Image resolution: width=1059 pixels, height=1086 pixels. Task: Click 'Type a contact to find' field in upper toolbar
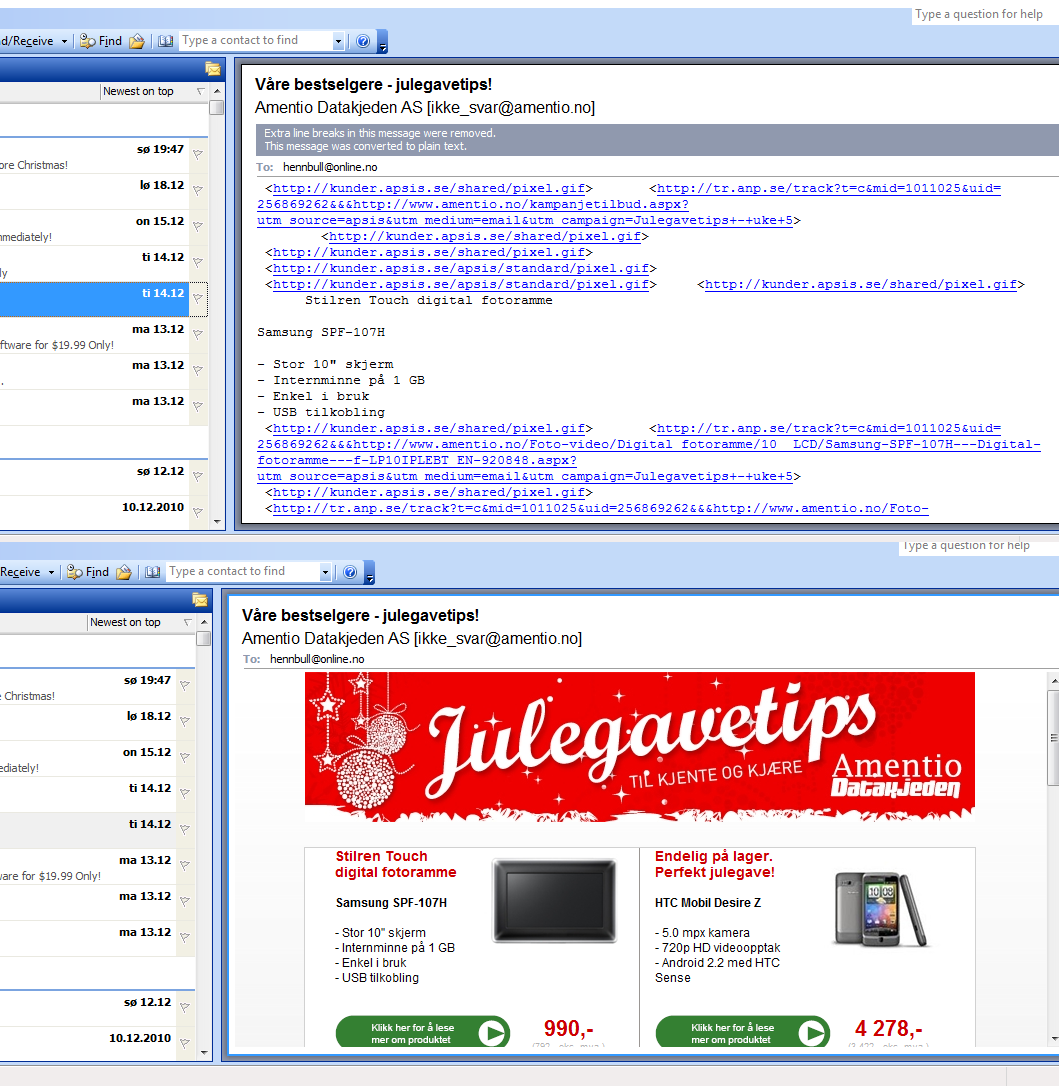[256, 41]
